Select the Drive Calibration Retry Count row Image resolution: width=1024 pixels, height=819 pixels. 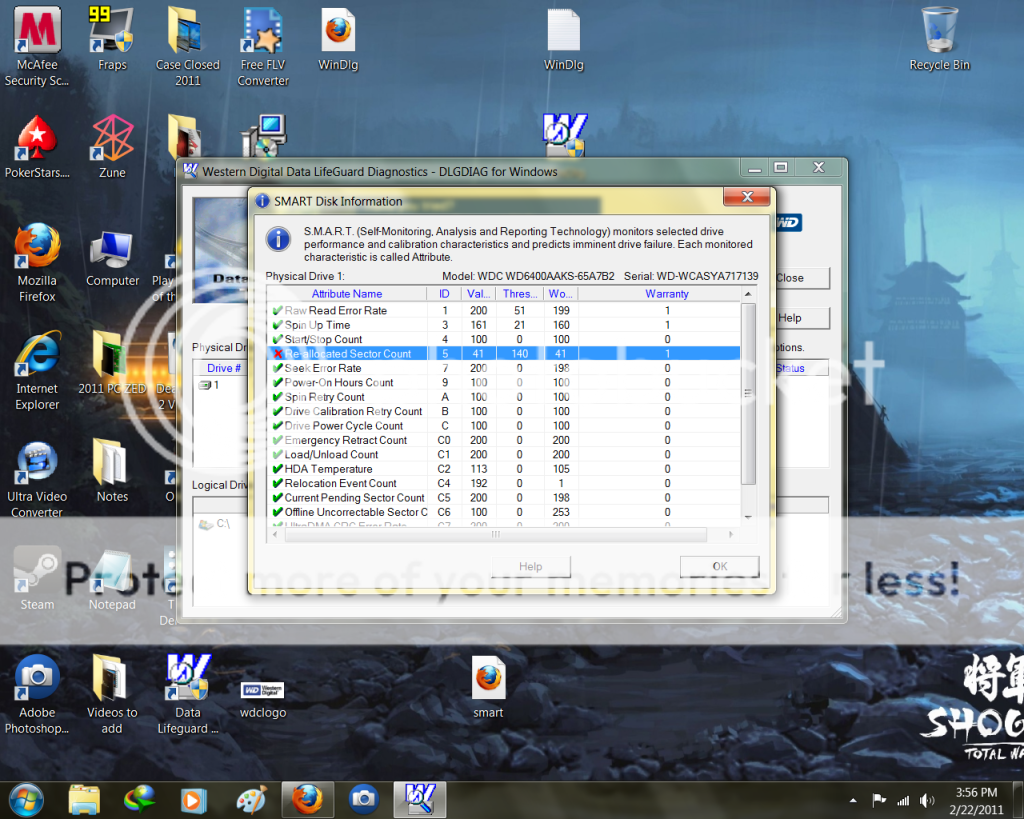click(504, 411)
